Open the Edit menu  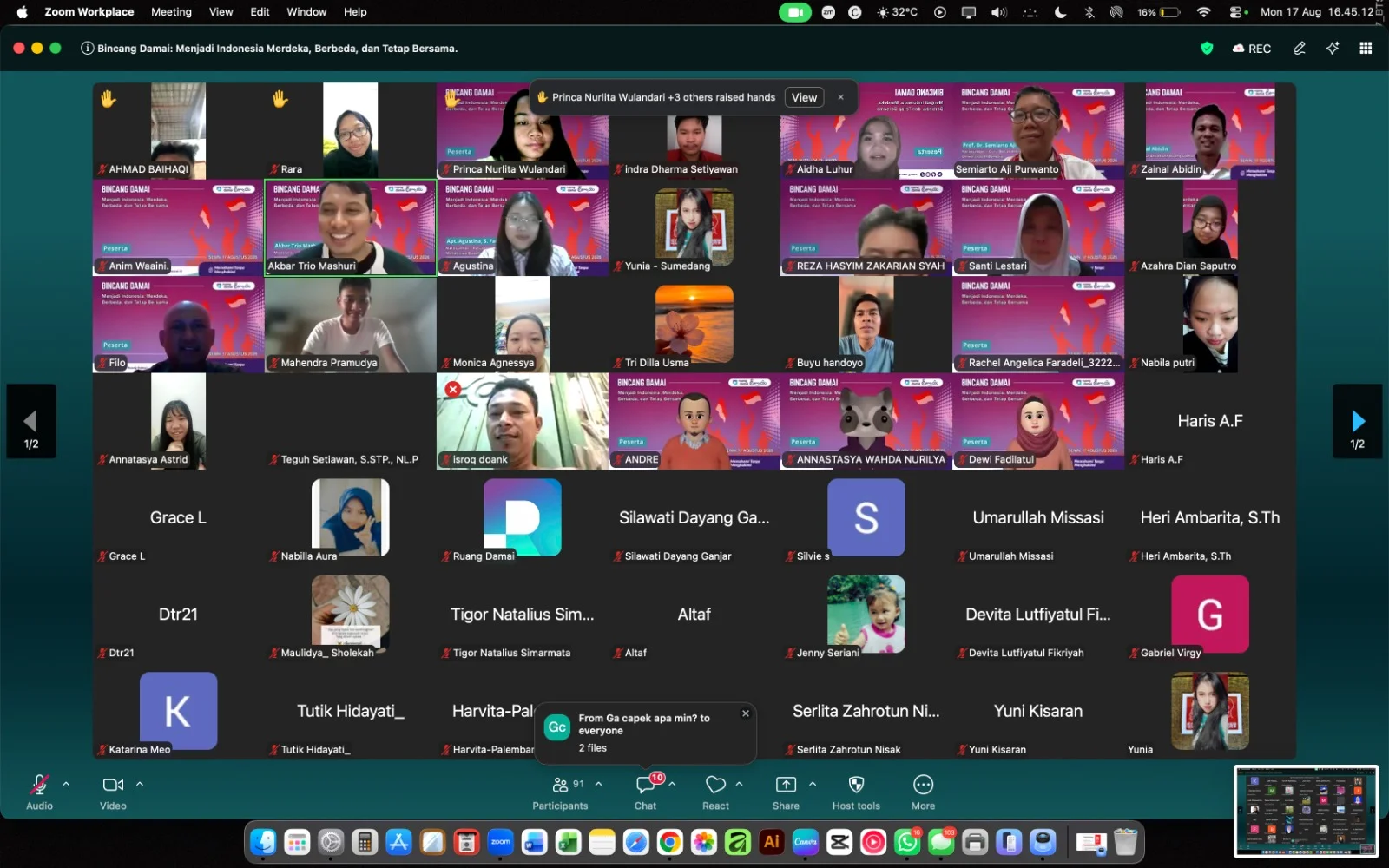(x=260, y=12)
